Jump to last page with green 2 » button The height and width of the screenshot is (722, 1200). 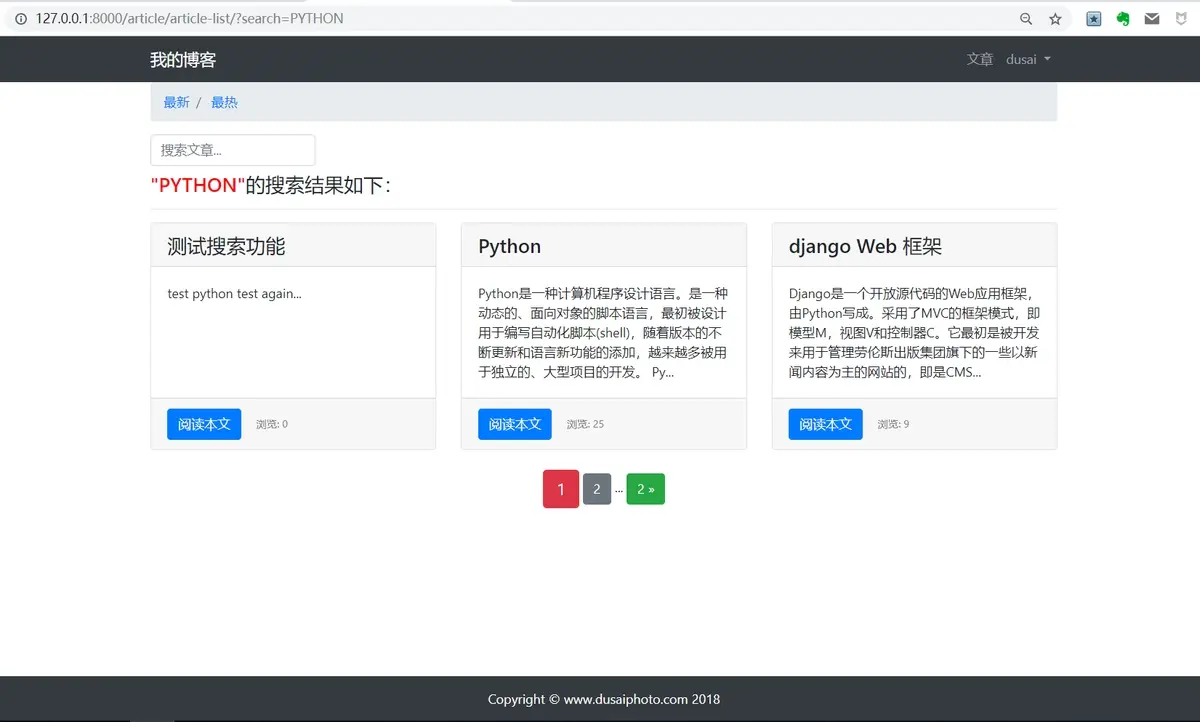tap(646, 489)
